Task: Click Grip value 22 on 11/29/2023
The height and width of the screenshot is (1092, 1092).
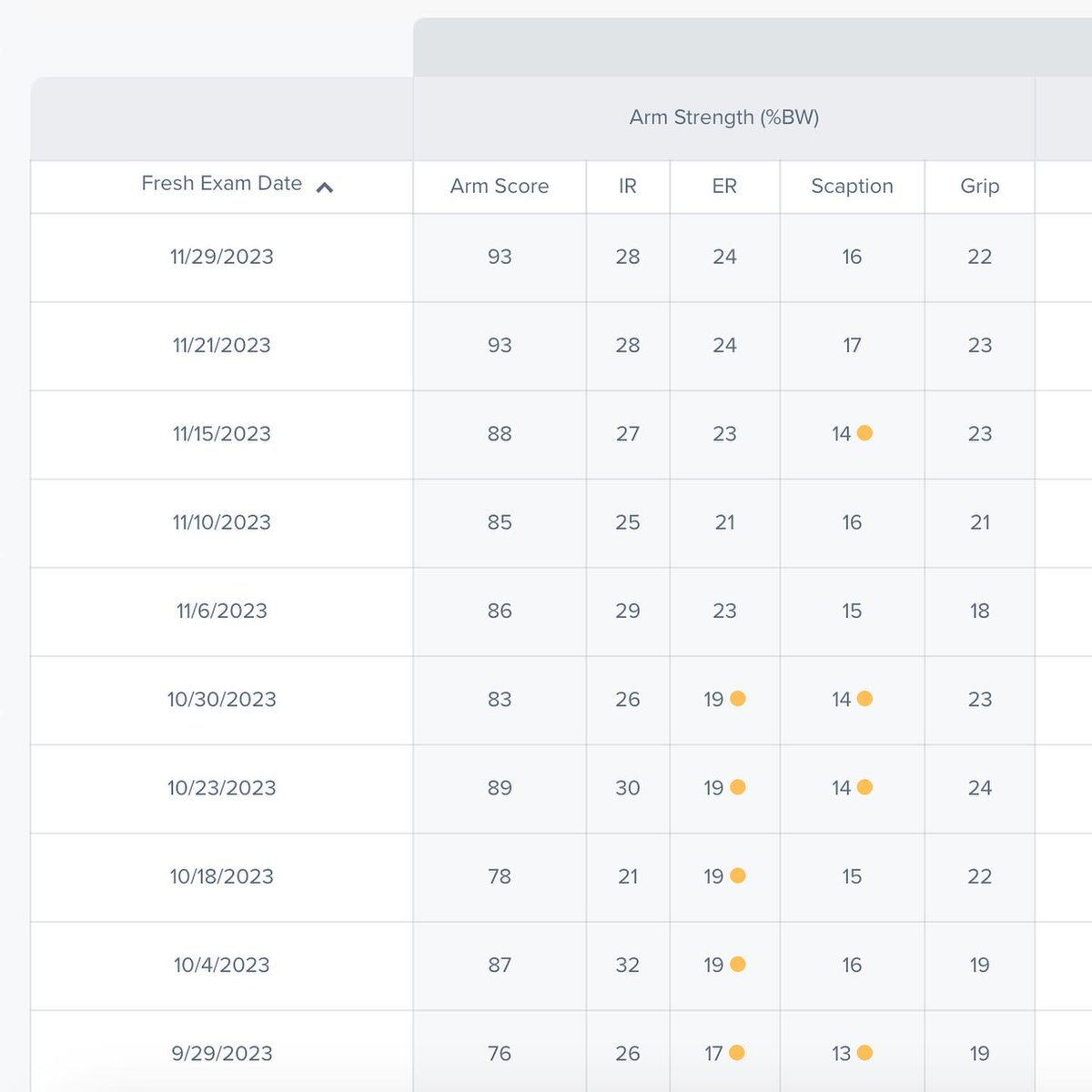Action: pyautogui.click(x=980, y=258)
